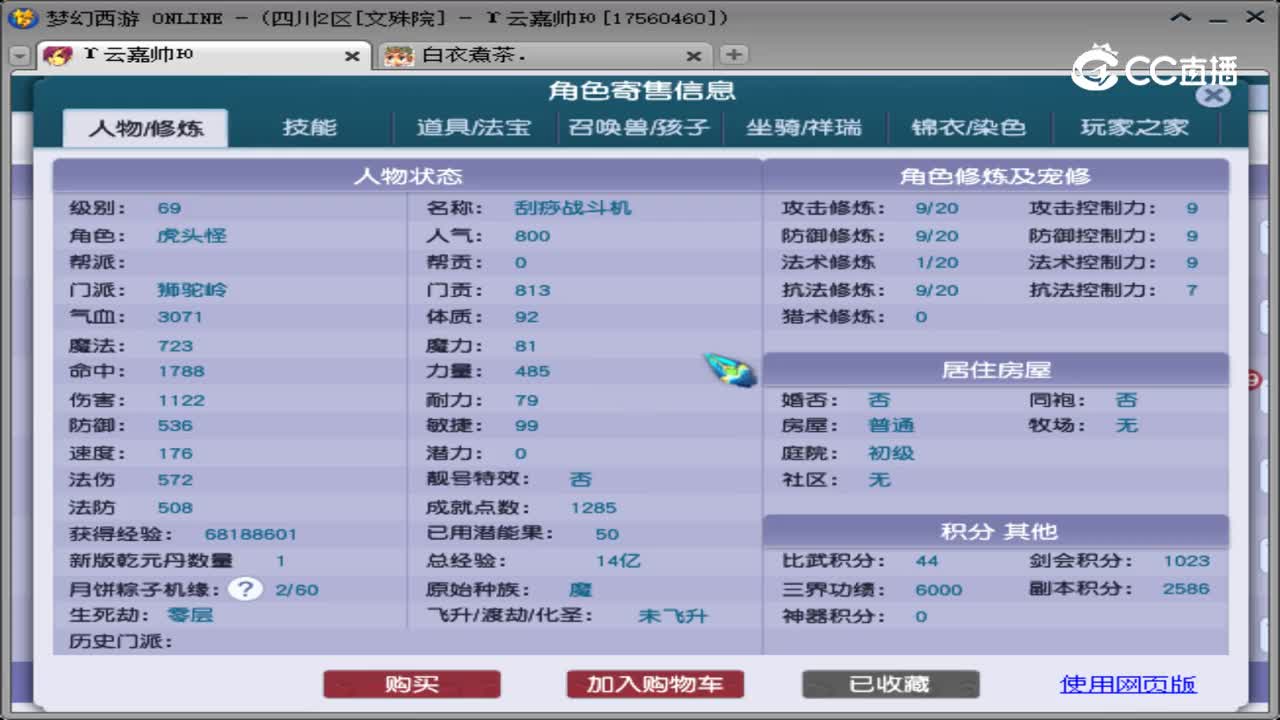The height and width of the screenshot is (720, 1280).
Task: Click the 加入购物车 button
Action: point(655,684)
